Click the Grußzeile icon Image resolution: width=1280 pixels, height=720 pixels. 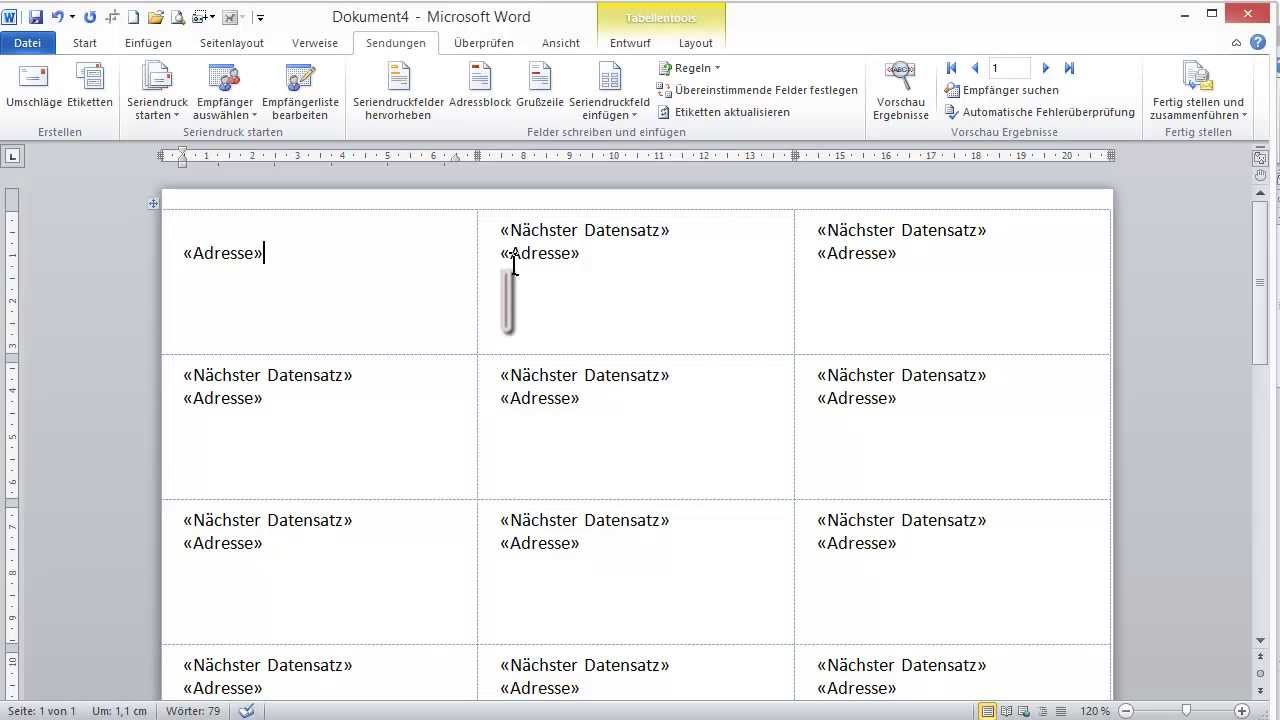[x=540, y=88]
